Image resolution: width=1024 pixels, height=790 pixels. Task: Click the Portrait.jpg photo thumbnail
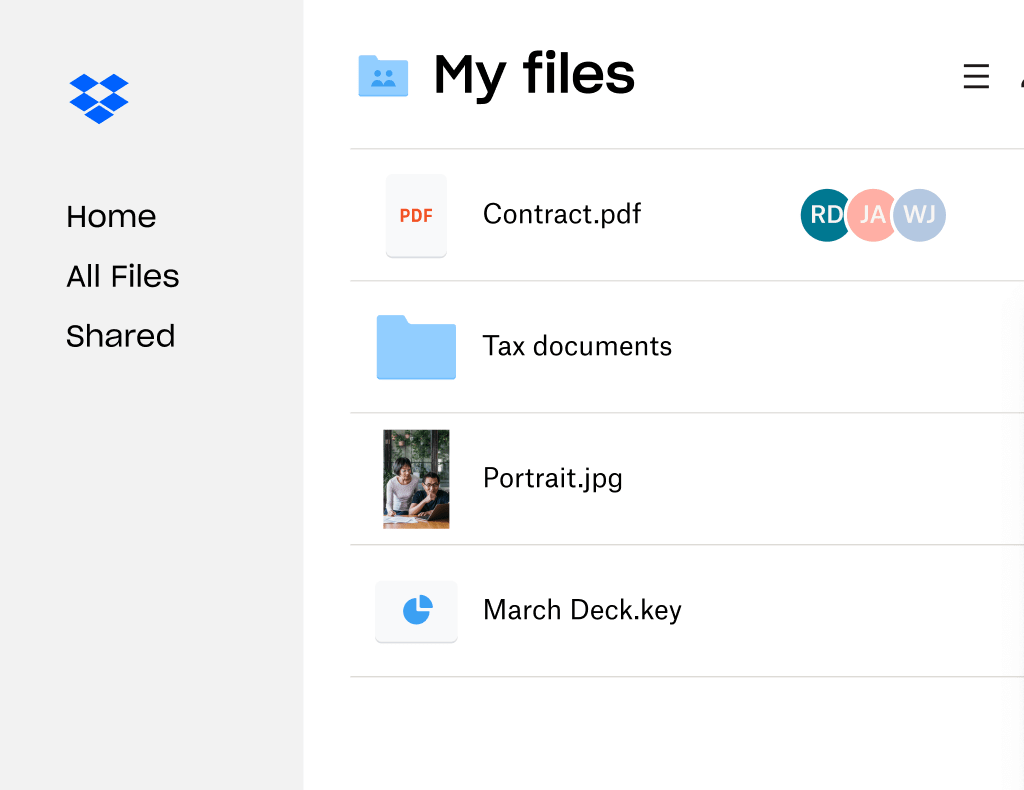[x=416, y=479]
